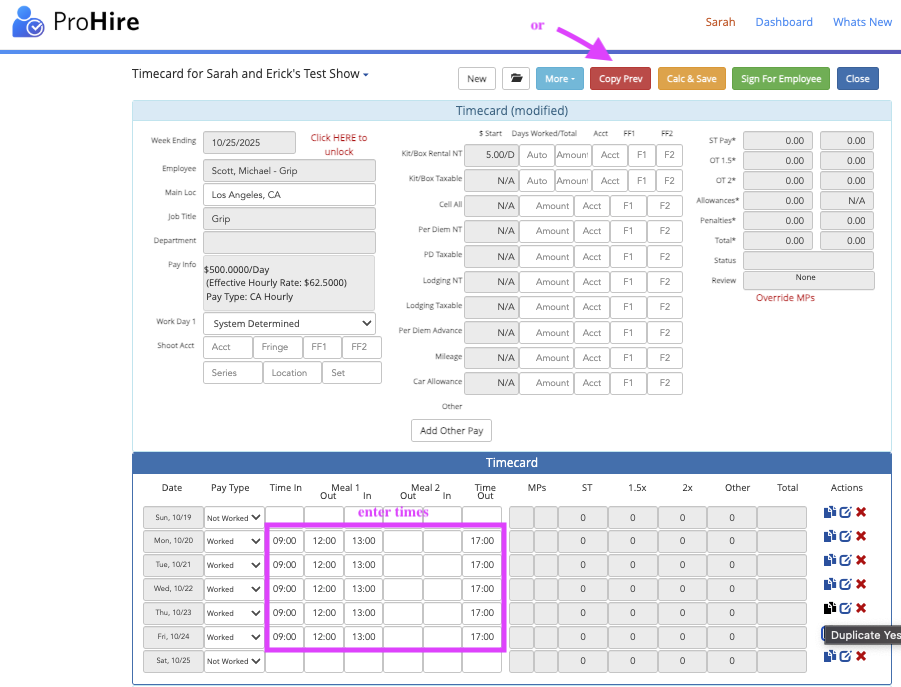This screenshot has height=687, width=901.
Task: Change Sat, 10/25 pay type dropdown
Action: coord(234,661)
